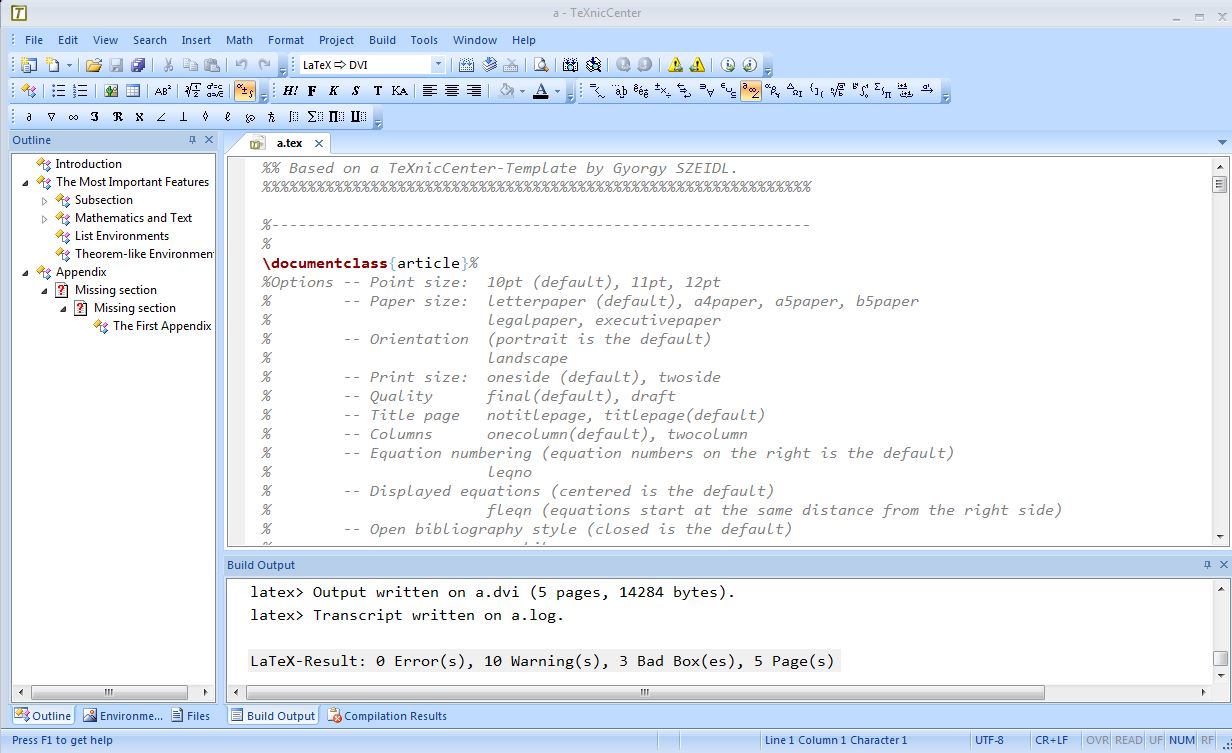The width and height of the screenshot is (1232, 753).
Task: Open the fill color dropdown arrow
Action: point(522,91)
